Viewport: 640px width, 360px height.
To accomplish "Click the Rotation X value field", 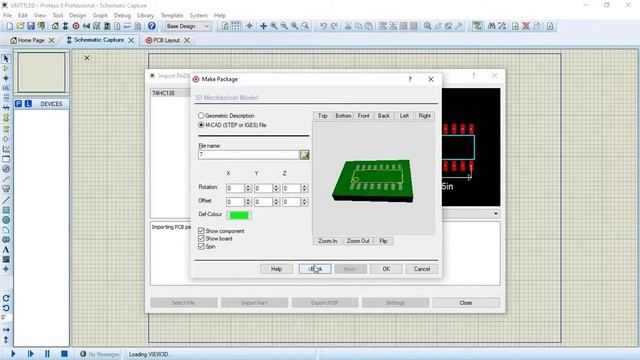I will coord(235,188).
